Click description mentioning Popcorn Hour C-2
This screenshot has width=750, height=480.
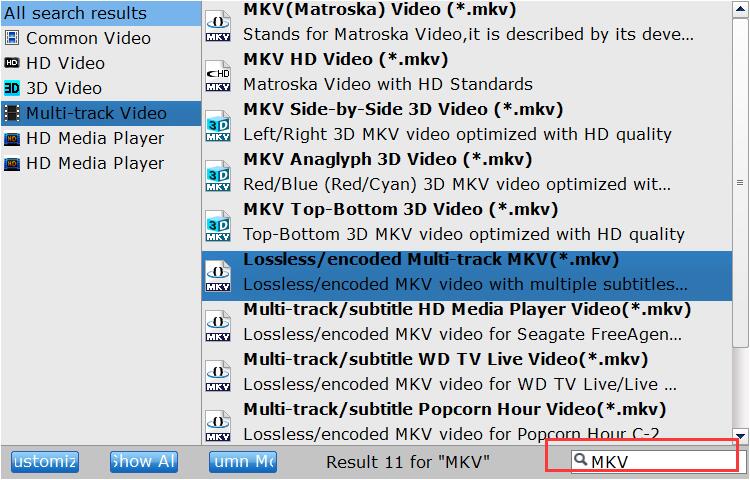[451, 434]
